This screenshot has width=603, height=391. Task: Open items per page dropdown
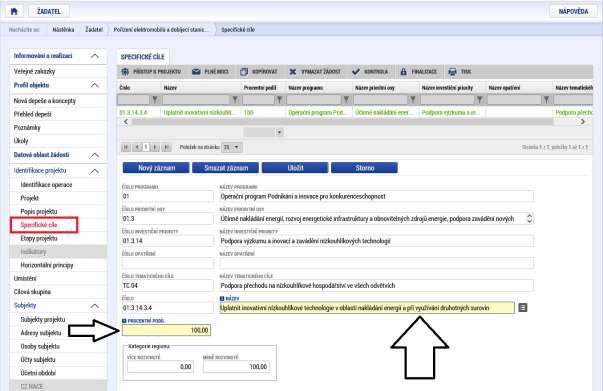pyautogui.click(x=231, y=147)
